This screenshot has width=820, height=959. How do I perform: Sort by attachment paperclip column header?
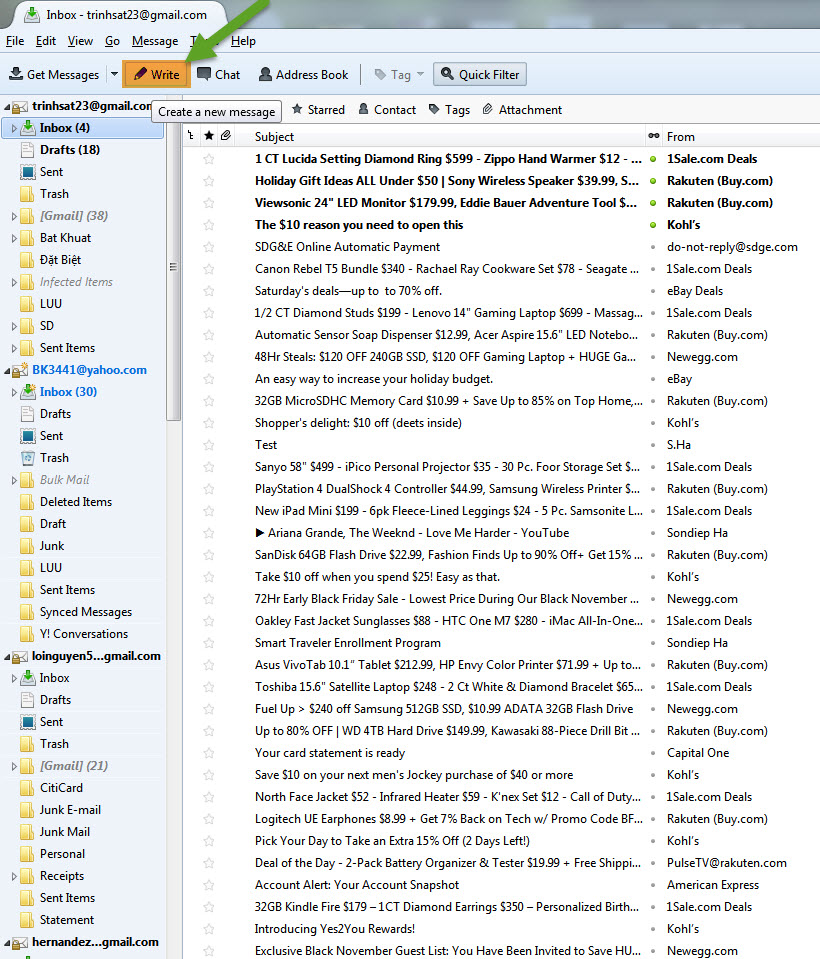(226, 136)
